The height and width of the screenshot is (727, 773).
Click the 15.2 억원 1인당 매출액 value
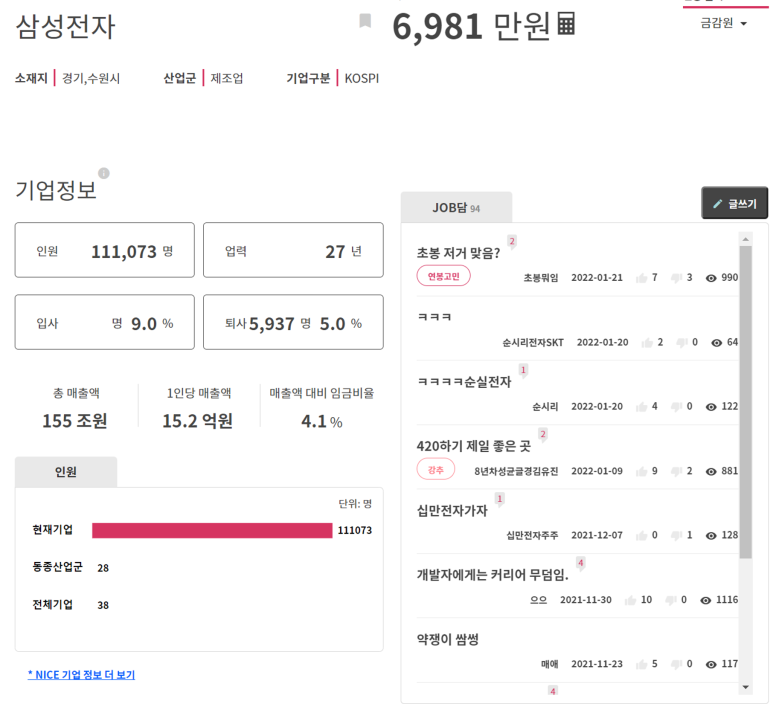197,421
